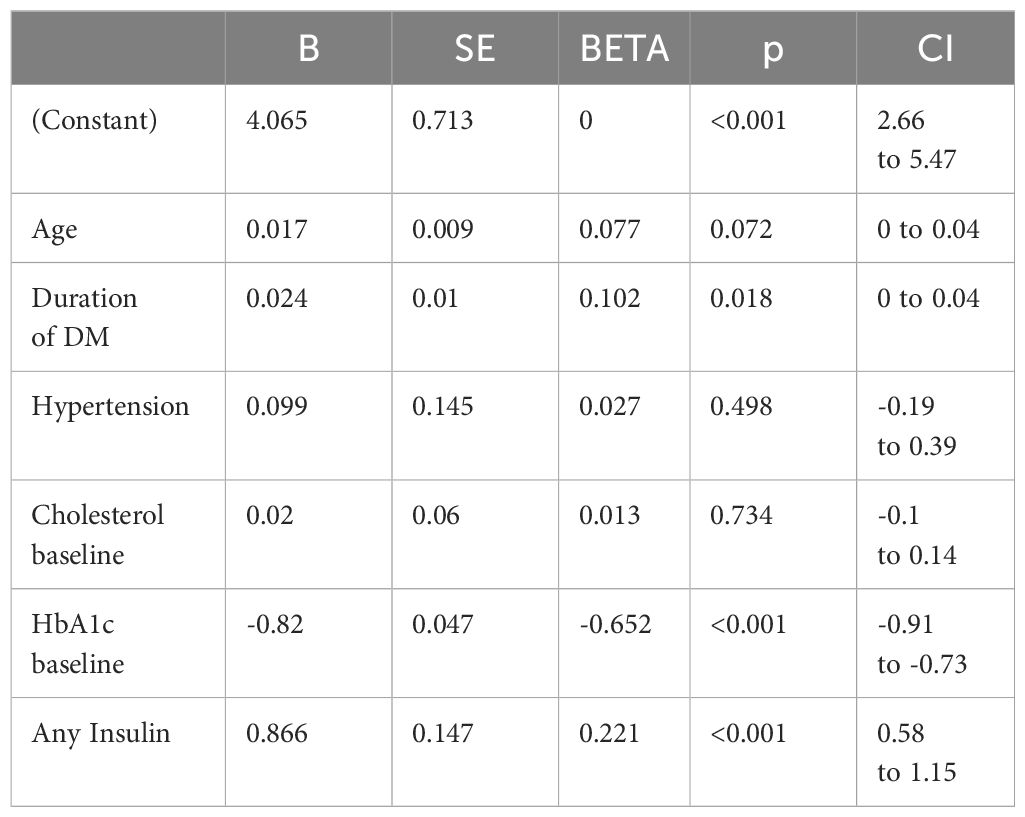This screenshot has width=1025, height=817.
Task: Select the Age p-value 0.072
Action: (741, 229)
